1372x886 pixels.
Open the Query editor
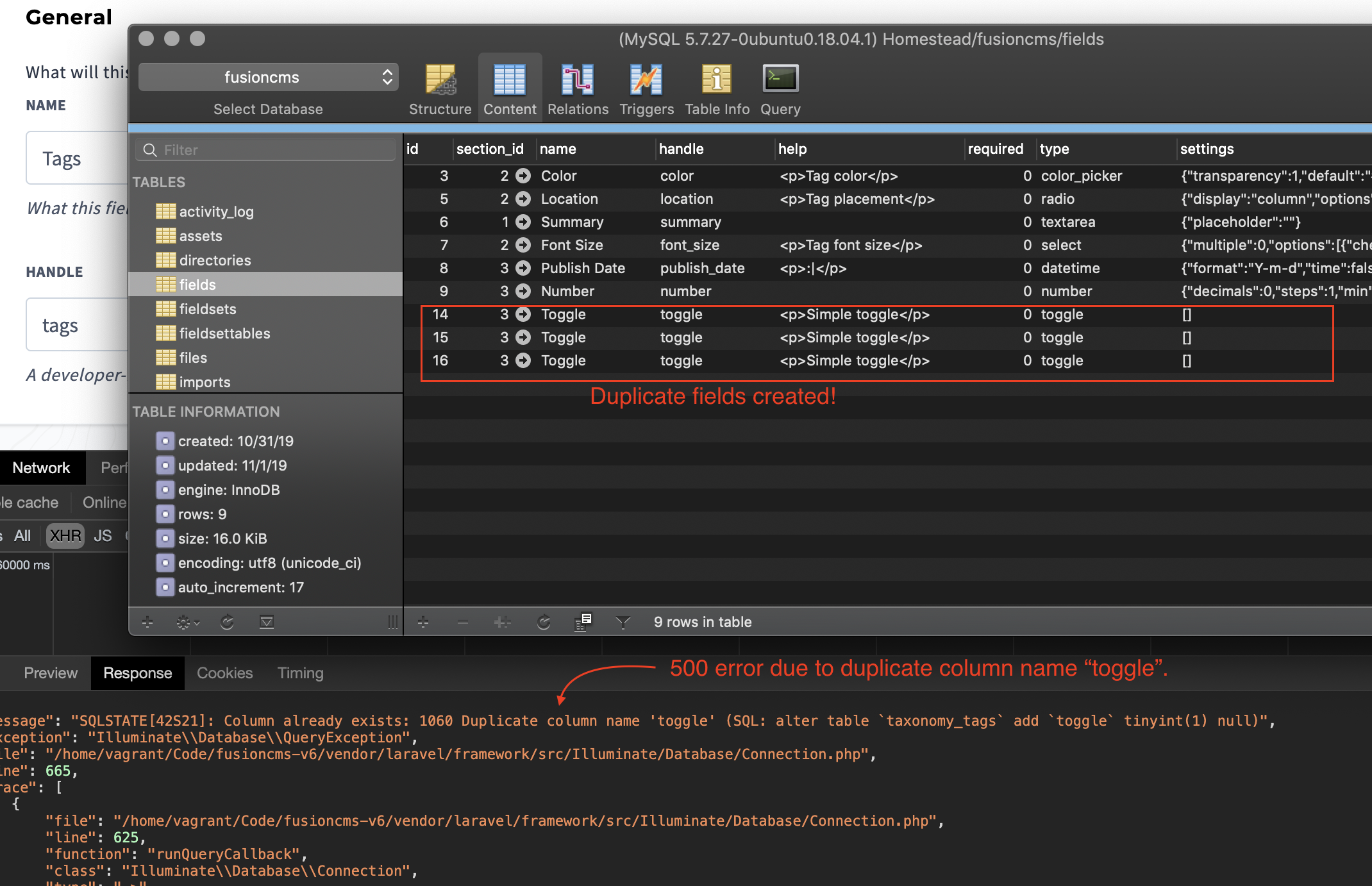click(780, 88)
